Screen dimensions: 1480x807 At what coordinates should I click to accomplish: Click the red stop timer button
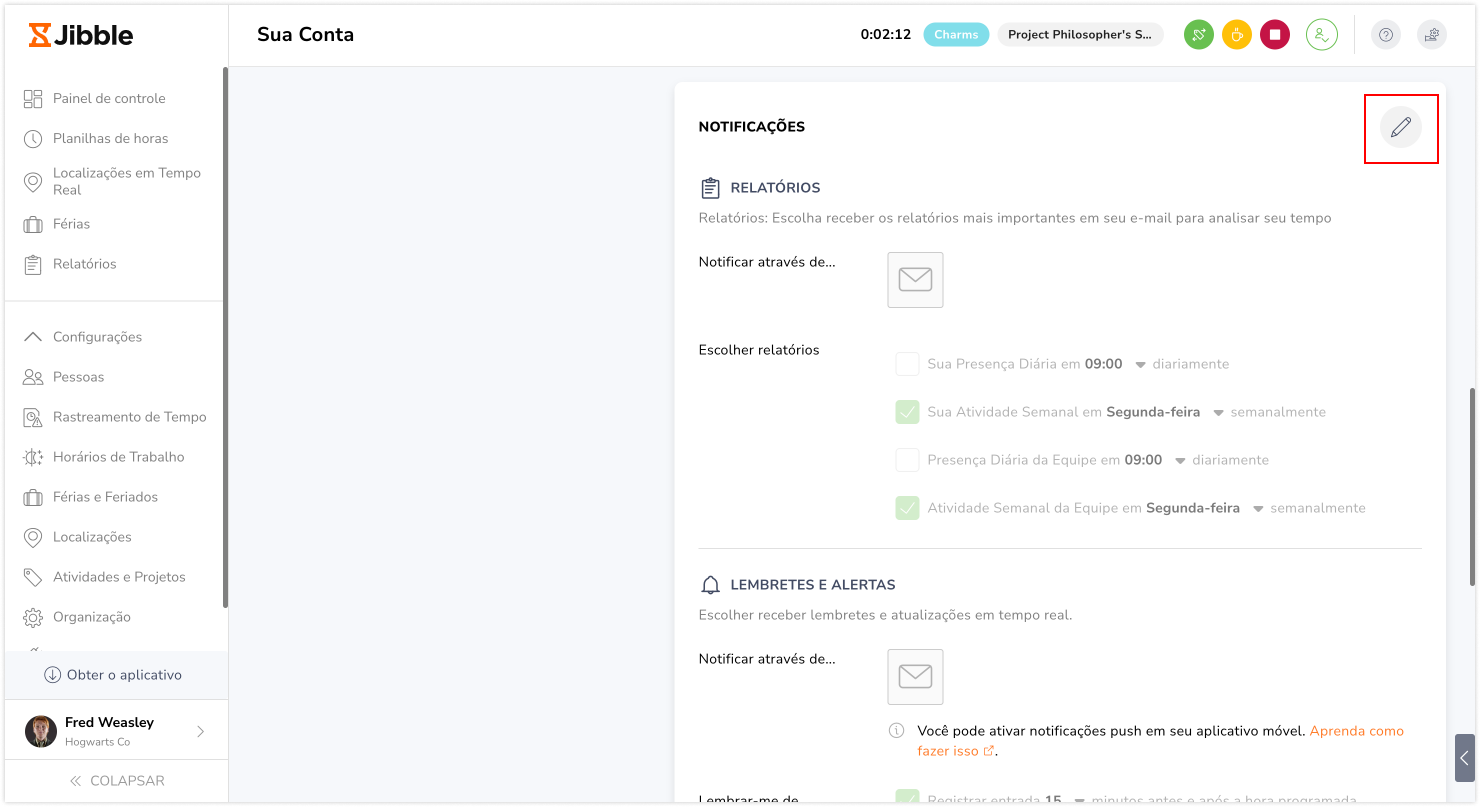coord(1275,35)
